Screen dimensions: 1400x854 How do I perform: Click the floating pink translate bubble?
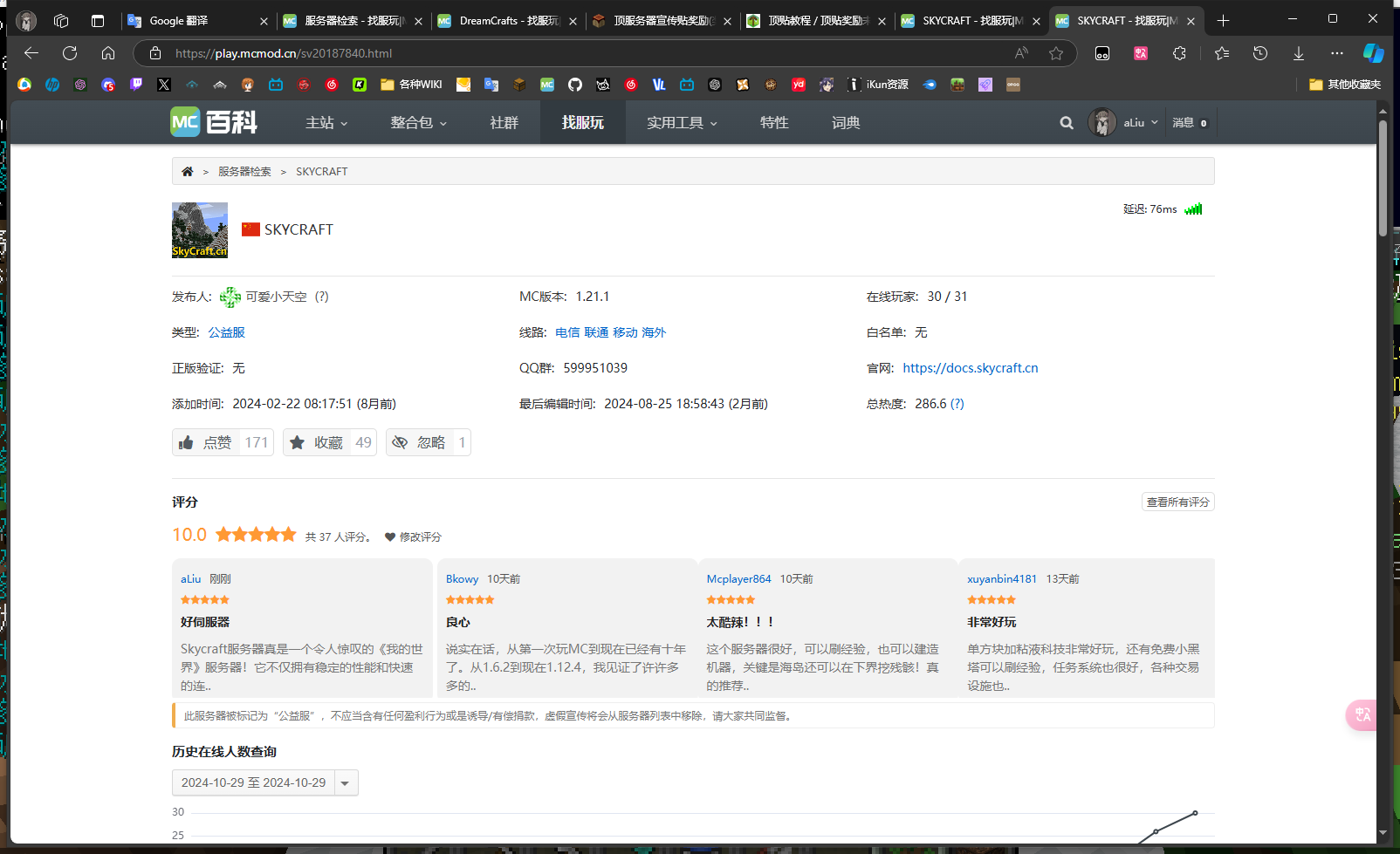coord(1362,715)
